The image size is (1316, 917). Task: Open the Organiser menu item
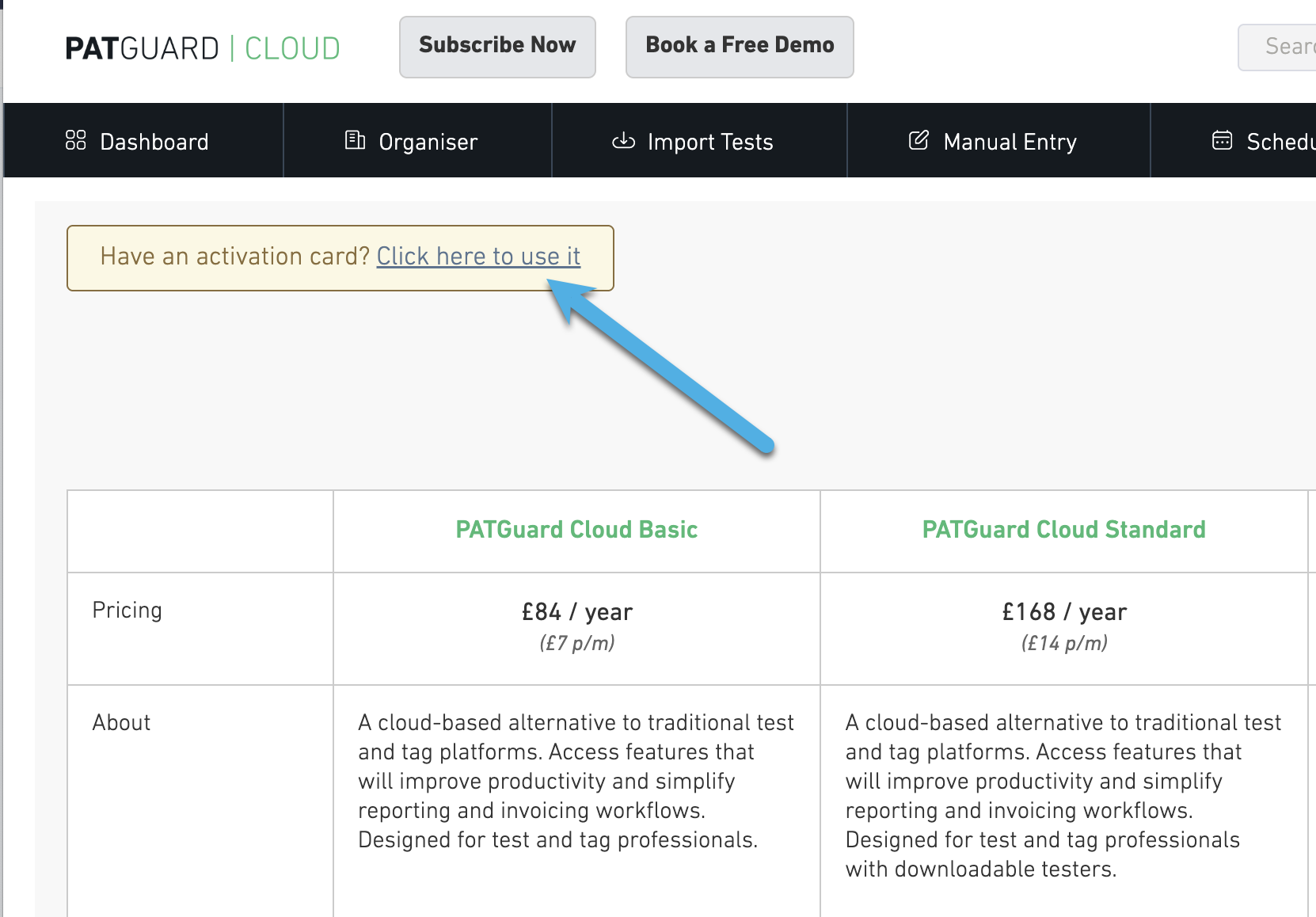[x=417, y=140]
